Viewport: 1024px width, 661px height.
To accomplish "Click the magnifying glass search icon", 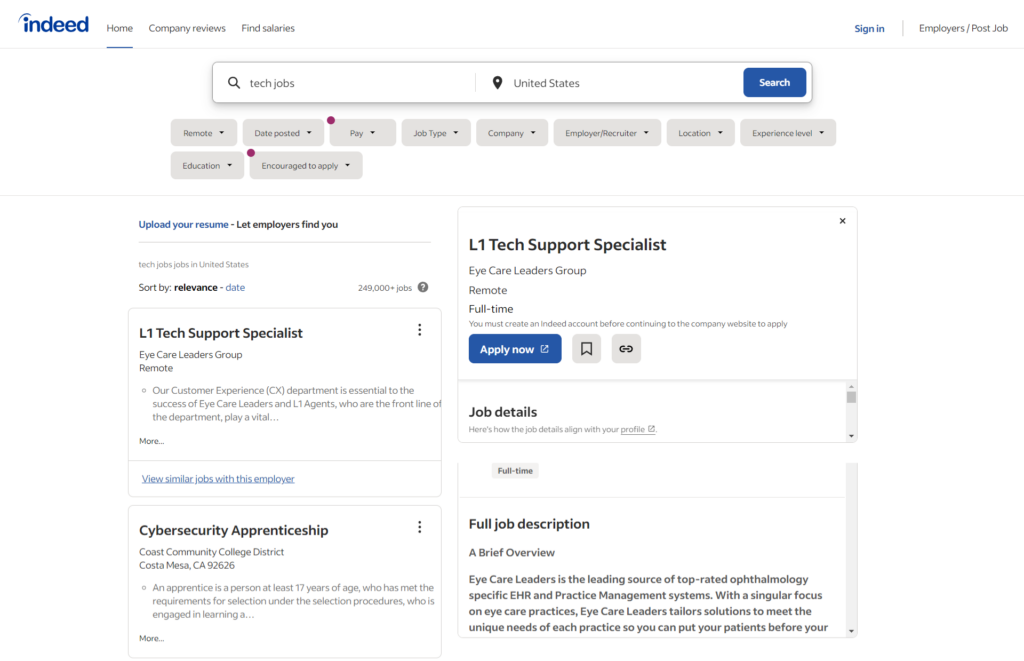I will 234,83.
